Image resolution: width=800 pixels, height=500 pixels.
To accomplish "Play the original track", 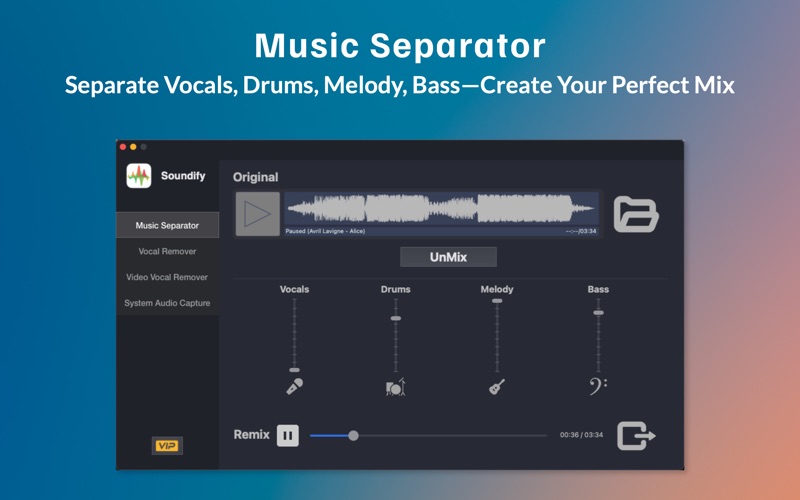I will click(258, 214).
